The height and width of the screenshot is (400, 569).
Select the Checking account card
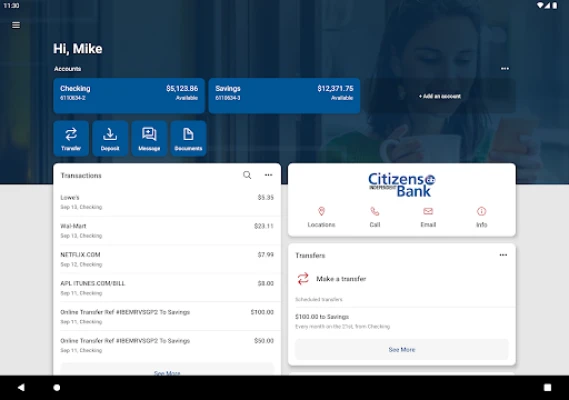[x=129, y=96]
